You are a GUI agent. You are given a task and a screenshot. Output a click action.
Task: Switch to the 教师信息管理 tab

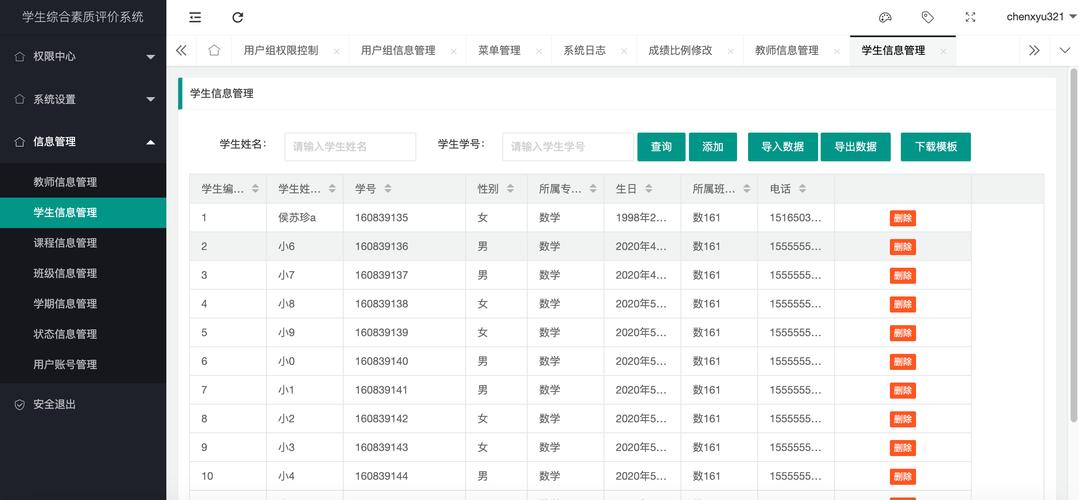click(787, 50)
